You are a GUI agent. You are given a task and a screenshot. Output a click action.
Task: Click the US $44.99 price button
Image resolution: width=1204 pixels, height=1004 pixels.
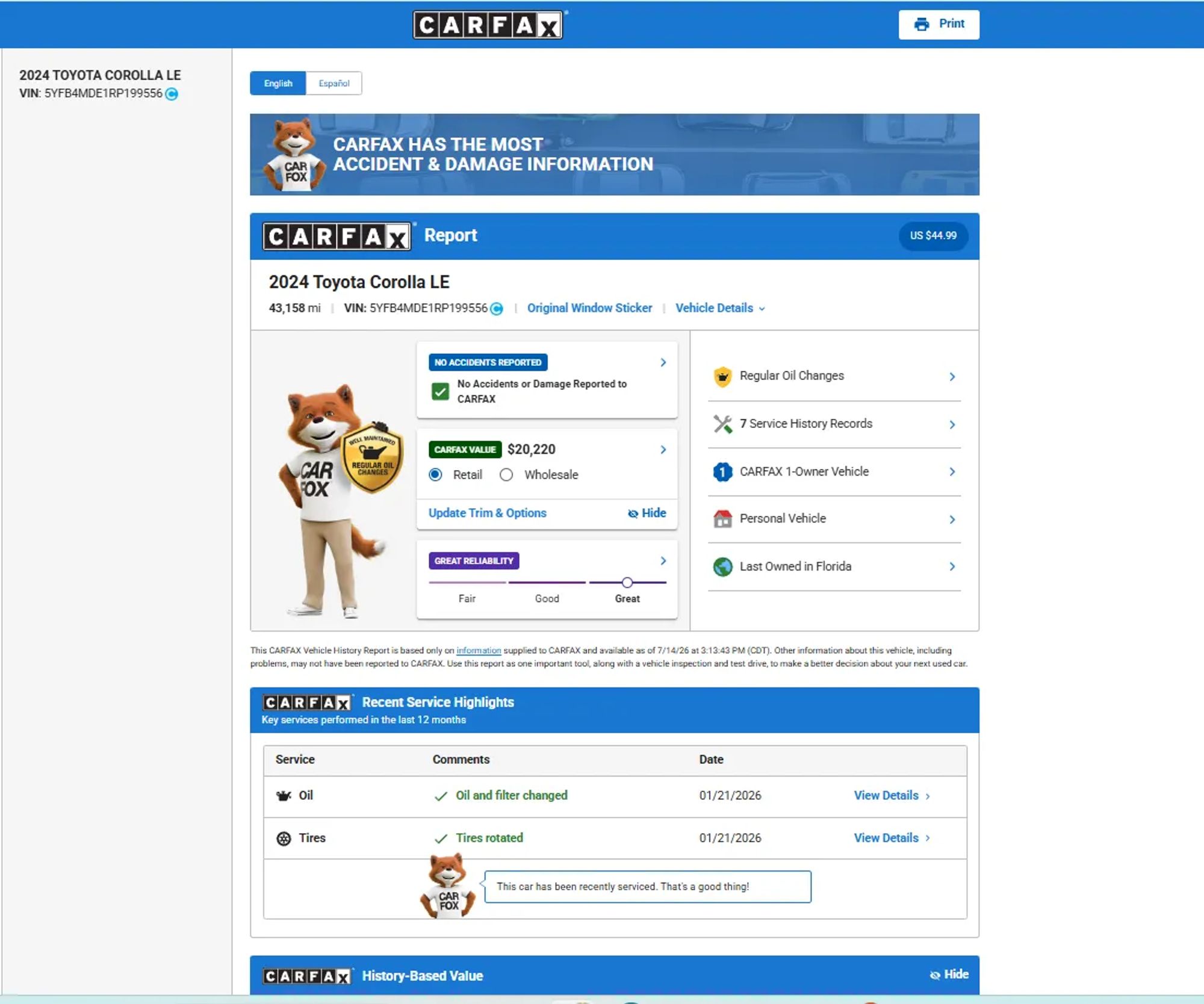(933, 236)
